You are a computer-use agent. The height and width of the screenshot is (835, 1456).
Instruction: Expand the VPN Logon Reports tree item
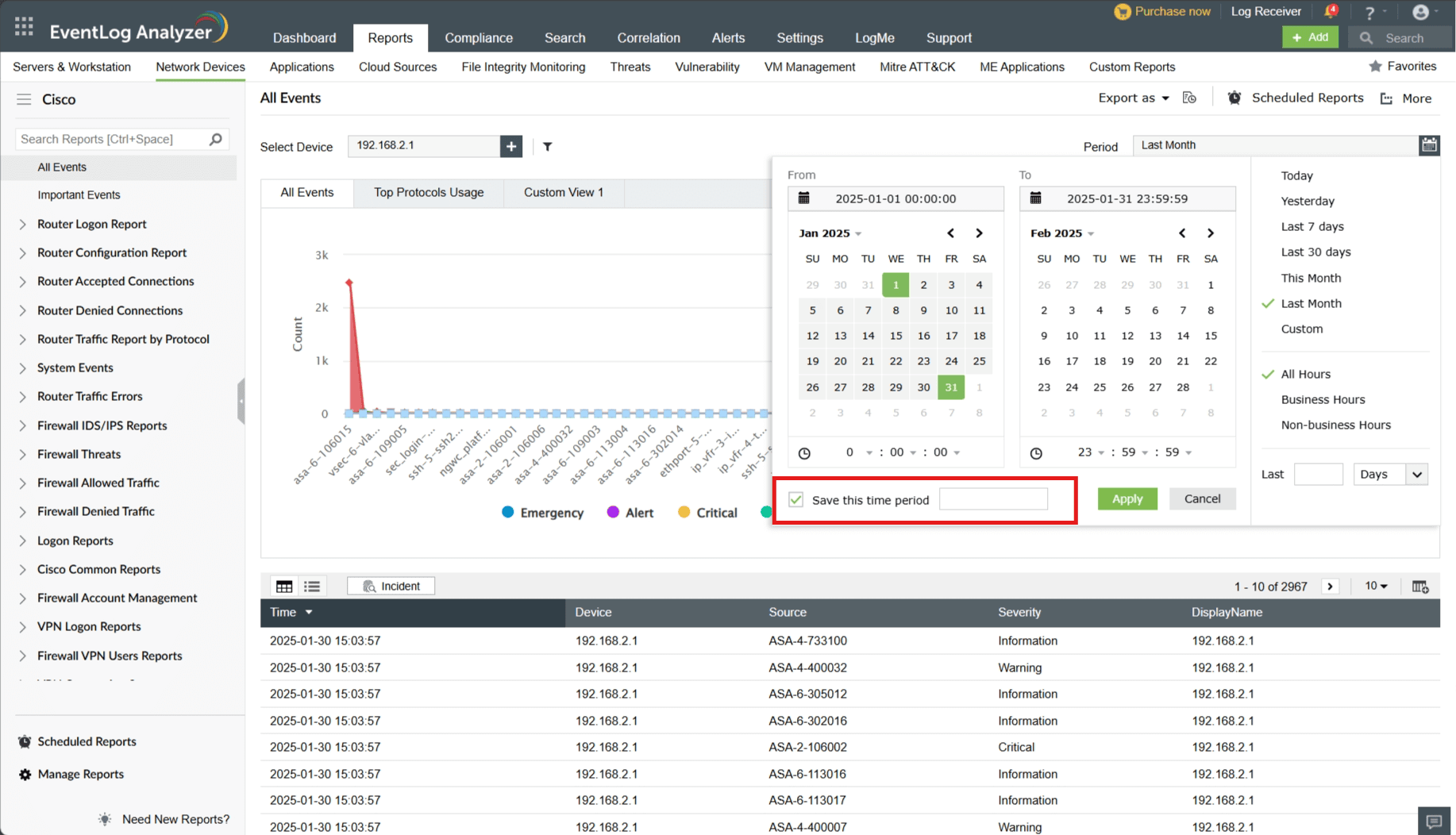[x=22, y=627]
